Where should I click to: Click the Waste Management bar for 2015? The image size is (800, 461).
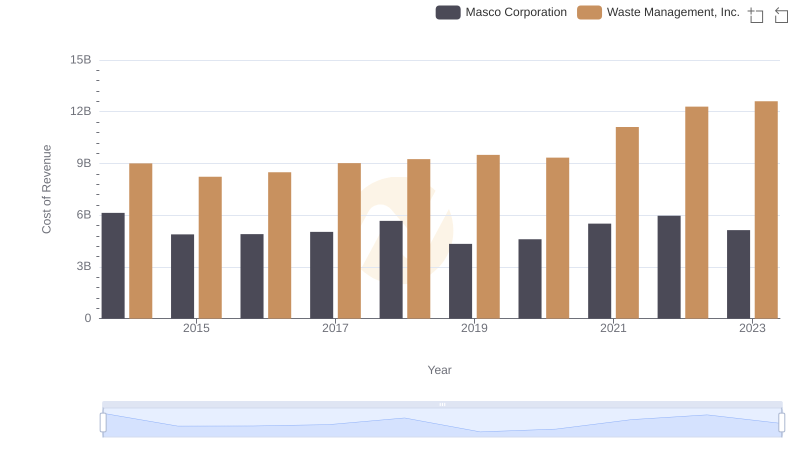point(210,247)
